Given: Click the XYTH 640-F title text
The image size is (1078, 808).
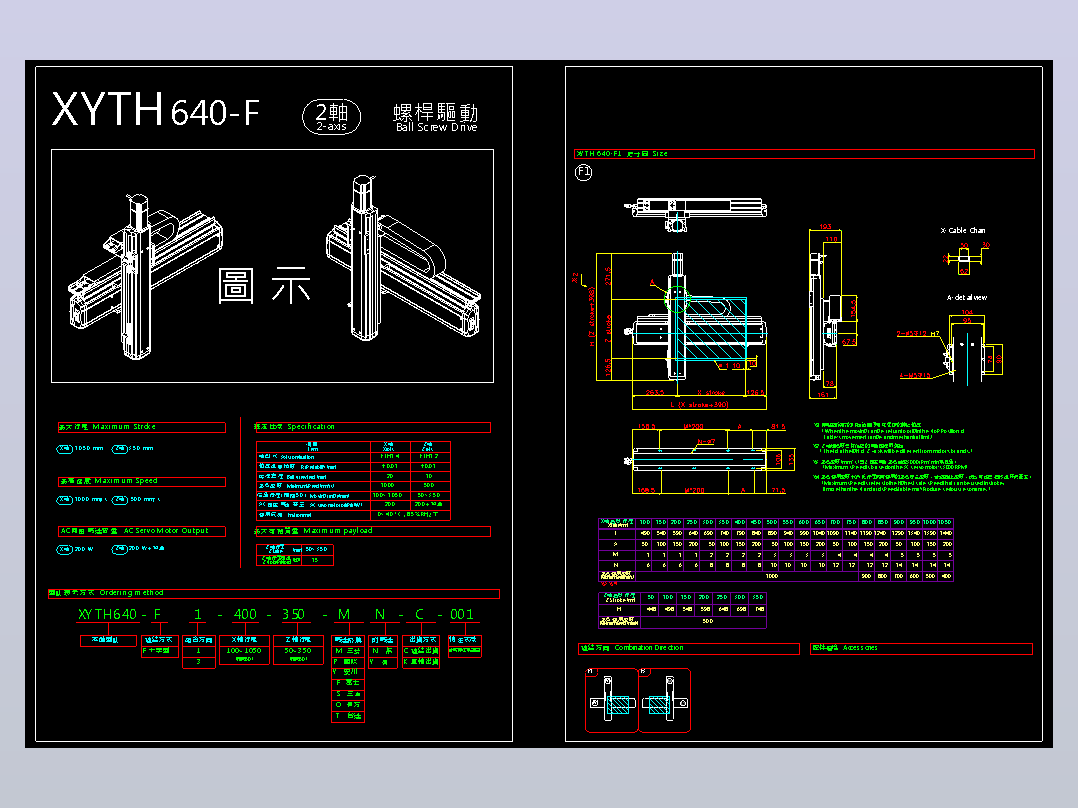Looking at the screenshot, I should [155, 109].
